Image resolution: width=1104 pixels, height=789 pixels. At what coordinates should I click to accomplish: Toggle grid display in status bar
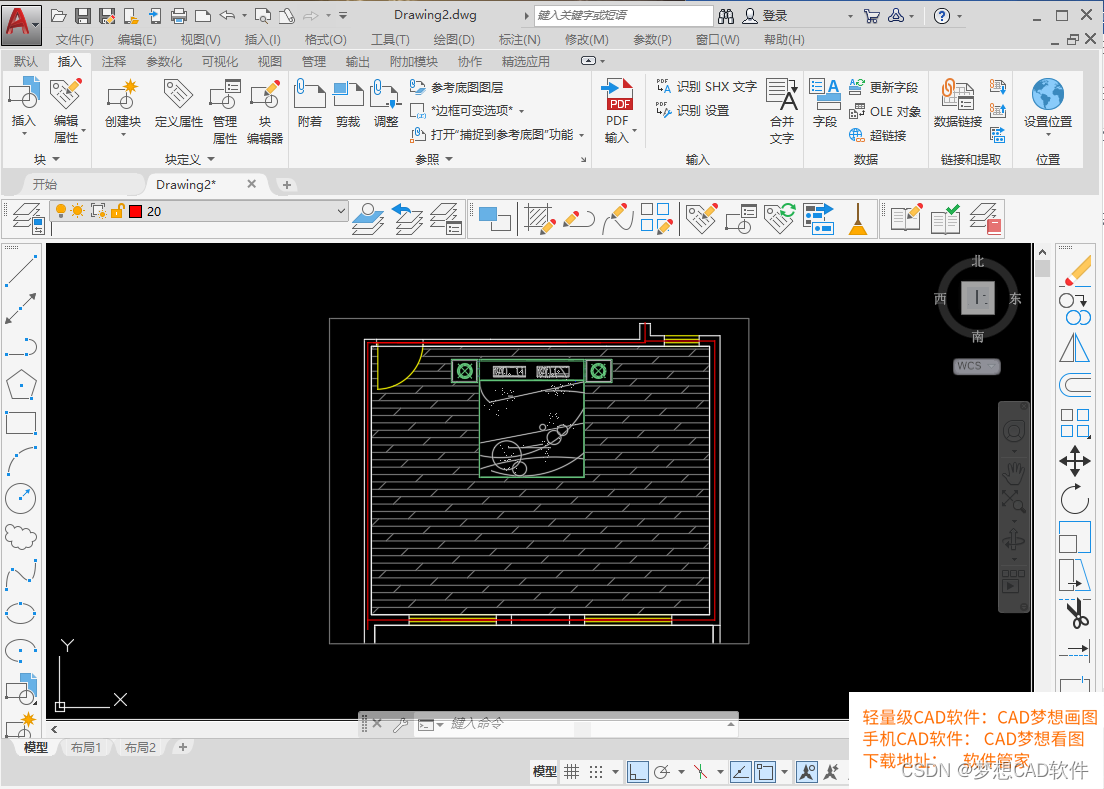tap(572, 772)
